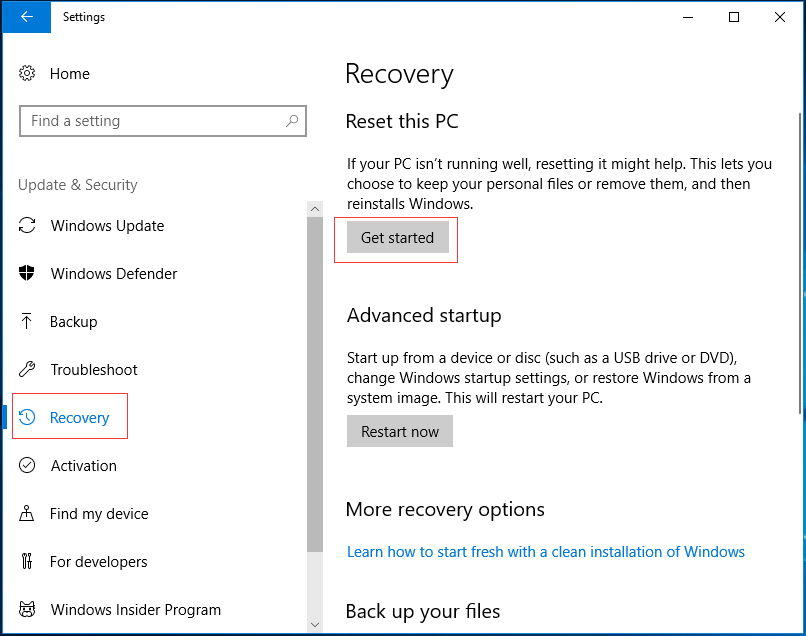Click the Restart now button
Image resolution: width=806 pixels, height=636 pixels.
pyautogui.click(x=400, y=431)
